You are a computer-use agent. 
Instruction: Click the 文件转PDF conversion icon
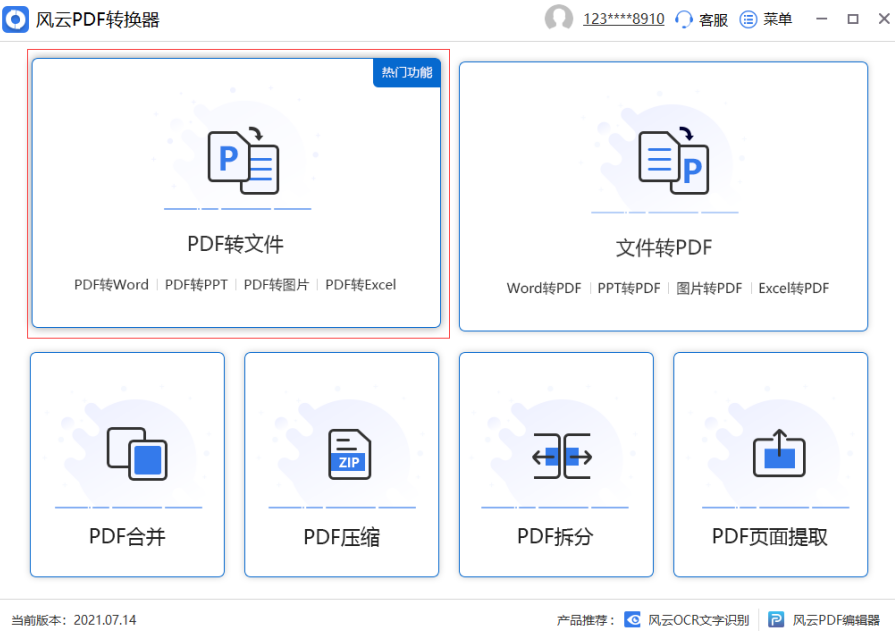[674, 161]
